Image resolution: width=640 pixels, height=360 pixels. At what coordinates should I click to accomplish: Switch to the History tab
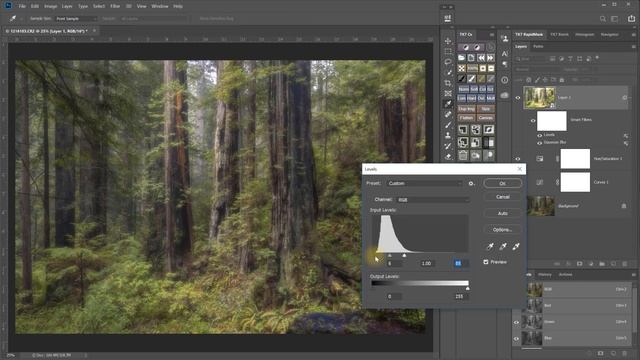coord(544,275)
